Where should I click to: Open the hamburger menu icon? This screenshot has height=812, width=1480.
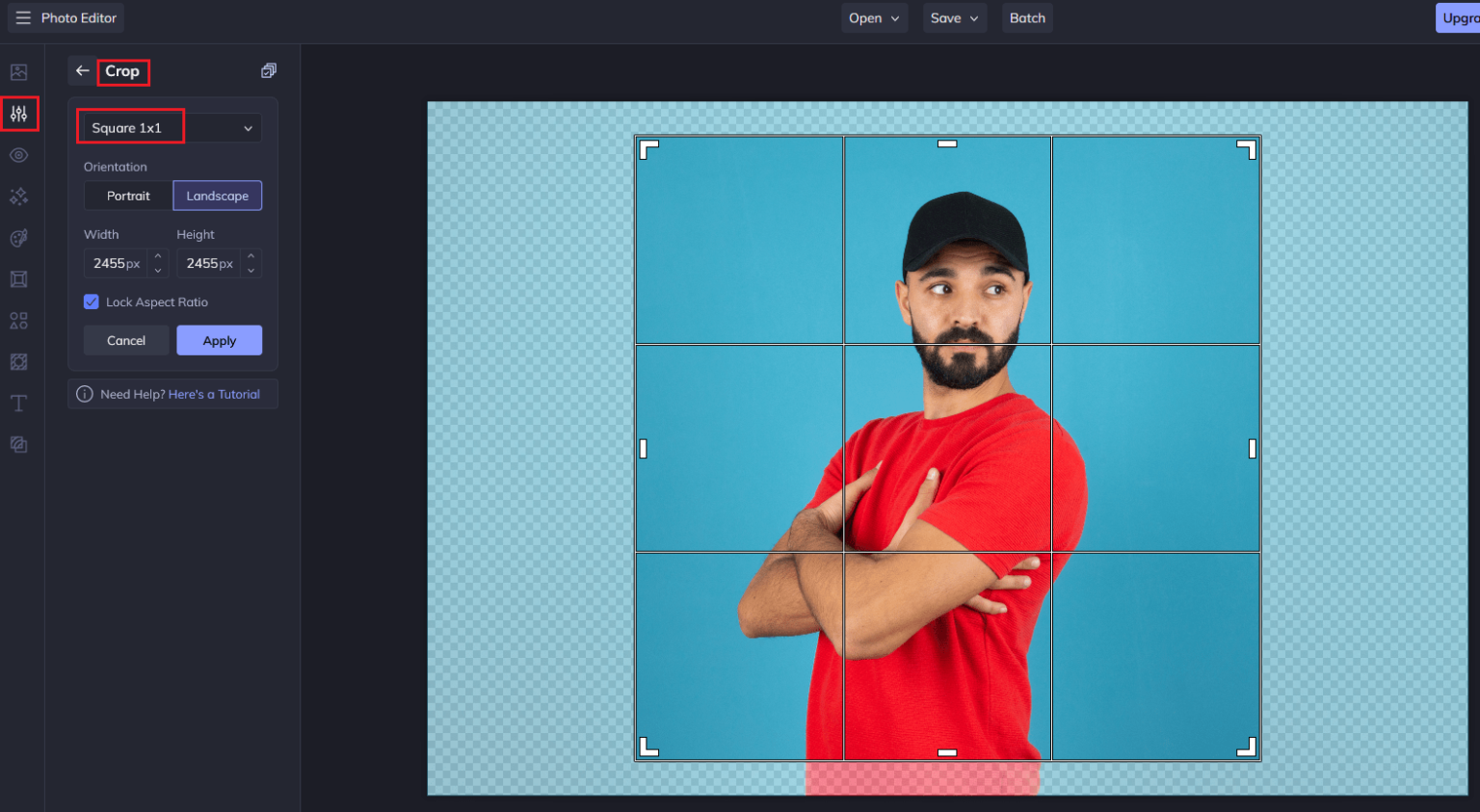click(23, 18)
